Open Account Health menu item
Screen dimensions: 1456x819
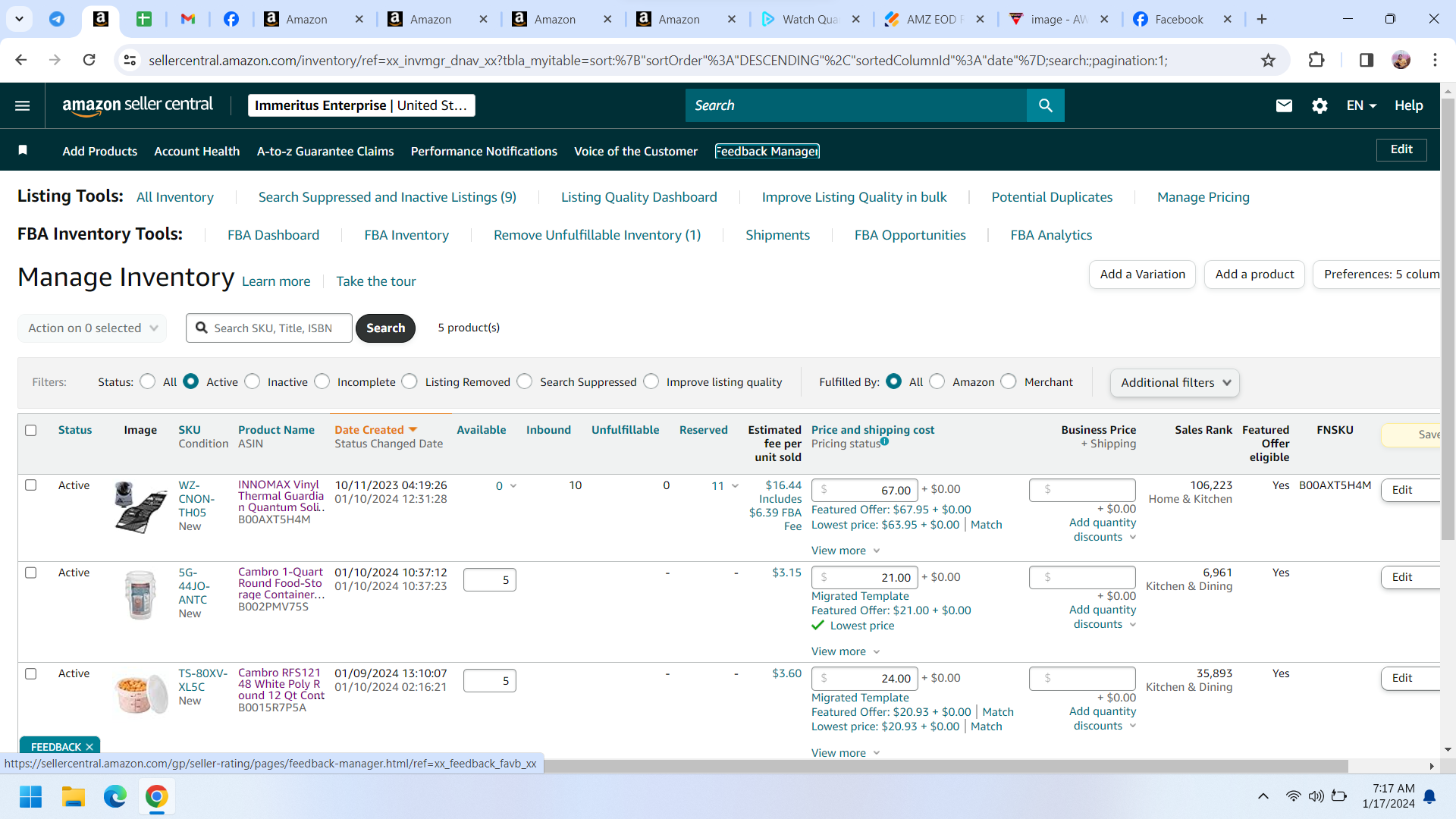point(197,151)
